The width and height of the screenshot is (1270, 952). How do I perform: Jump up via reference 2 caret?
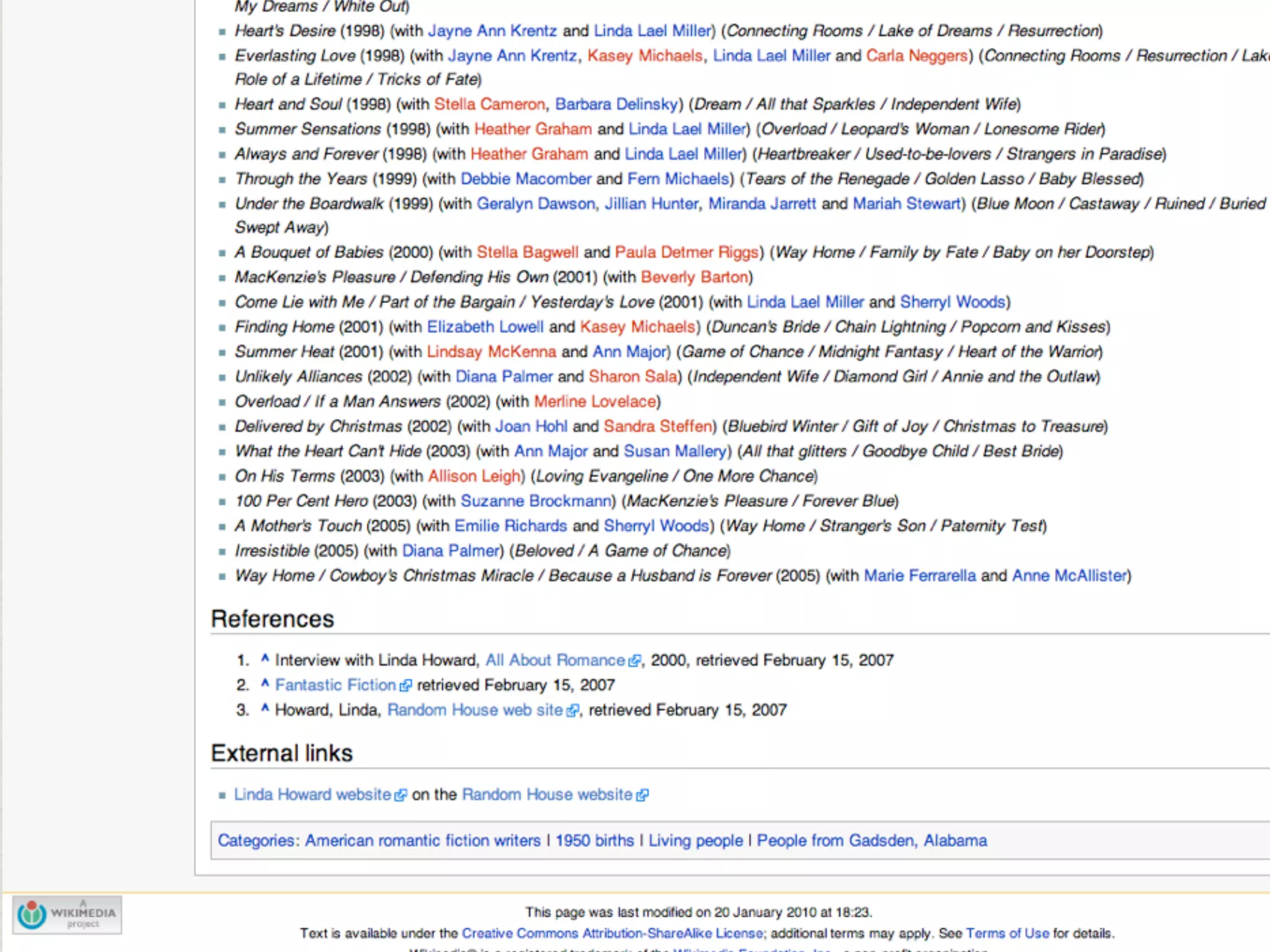(265, 684)
